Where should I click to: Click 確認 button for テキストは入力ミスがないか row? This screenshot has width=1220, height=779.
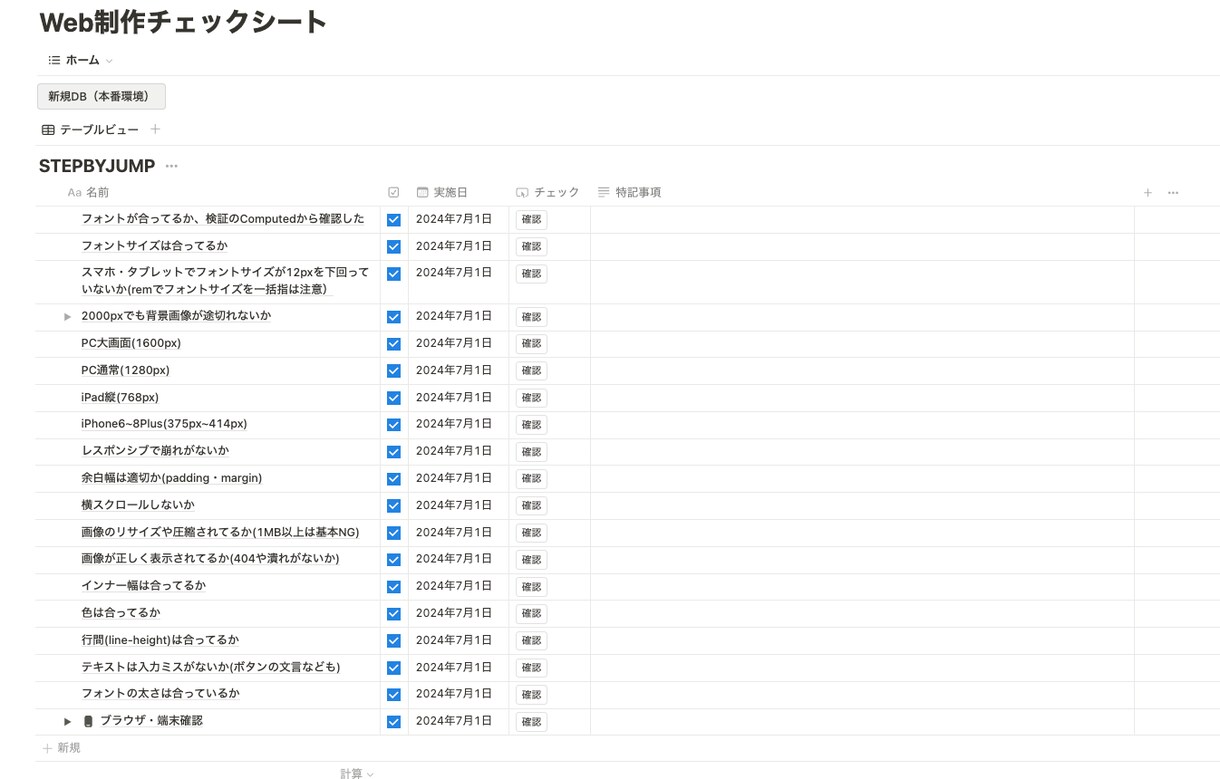[x=531, y=668]
